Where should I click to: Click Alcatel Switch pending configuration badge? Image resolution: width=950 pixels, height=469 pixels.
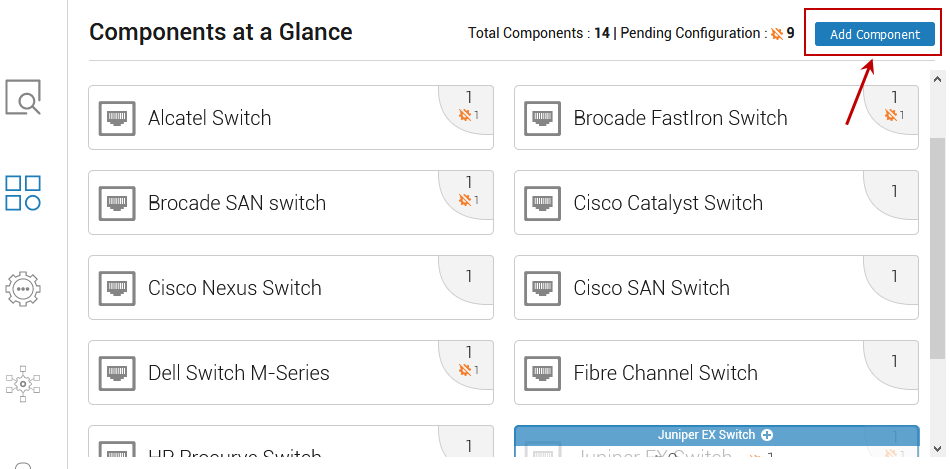pyautogui.click(x=469, y=115)
